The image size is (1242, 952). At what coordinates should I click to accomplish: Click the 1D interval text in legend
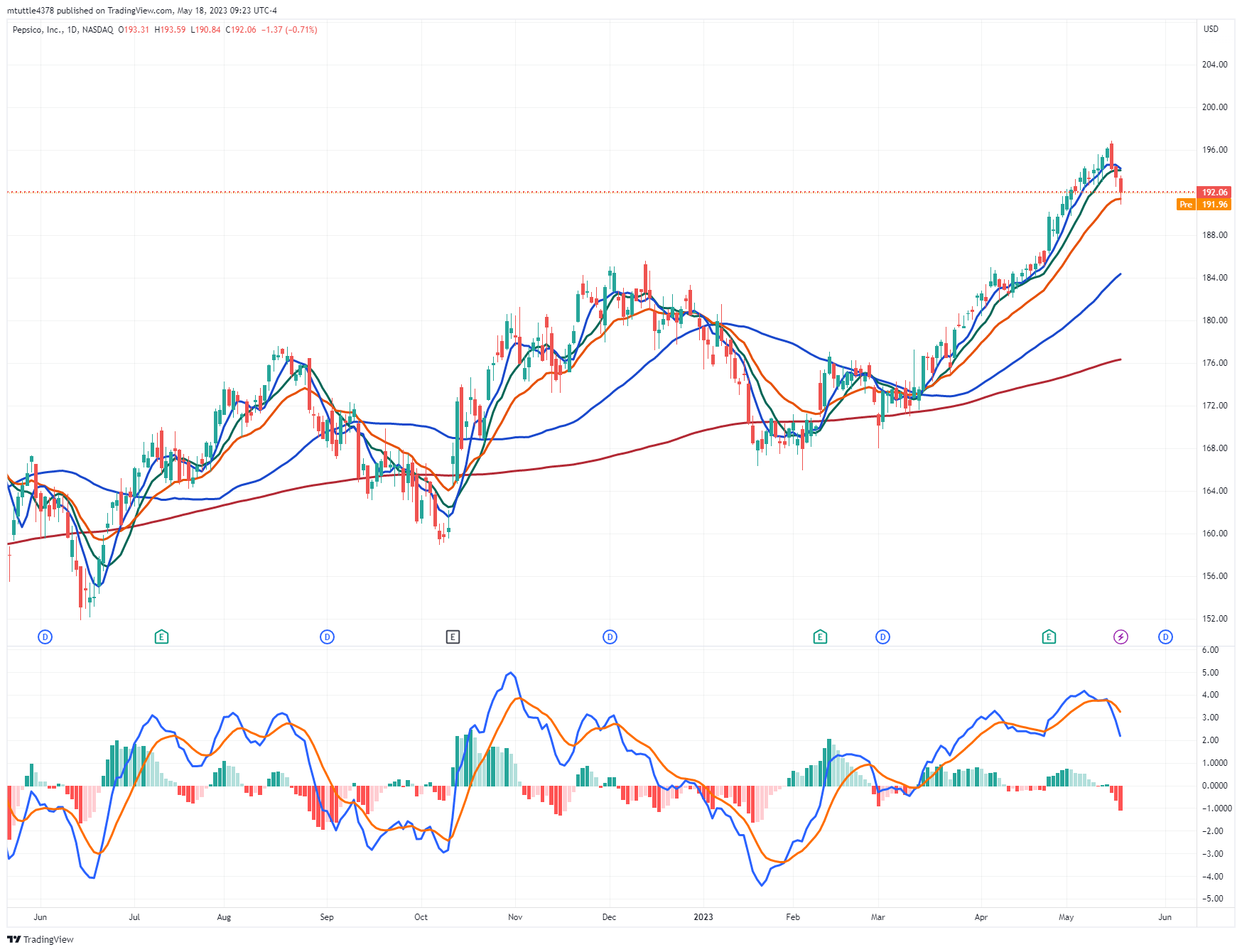click(x=72, y=30)
